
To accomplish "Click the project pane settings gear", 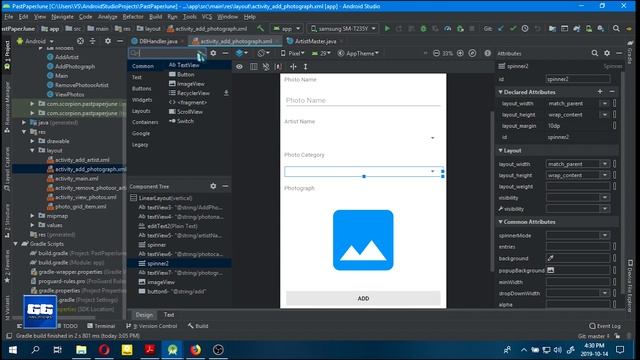I will 108,41.
